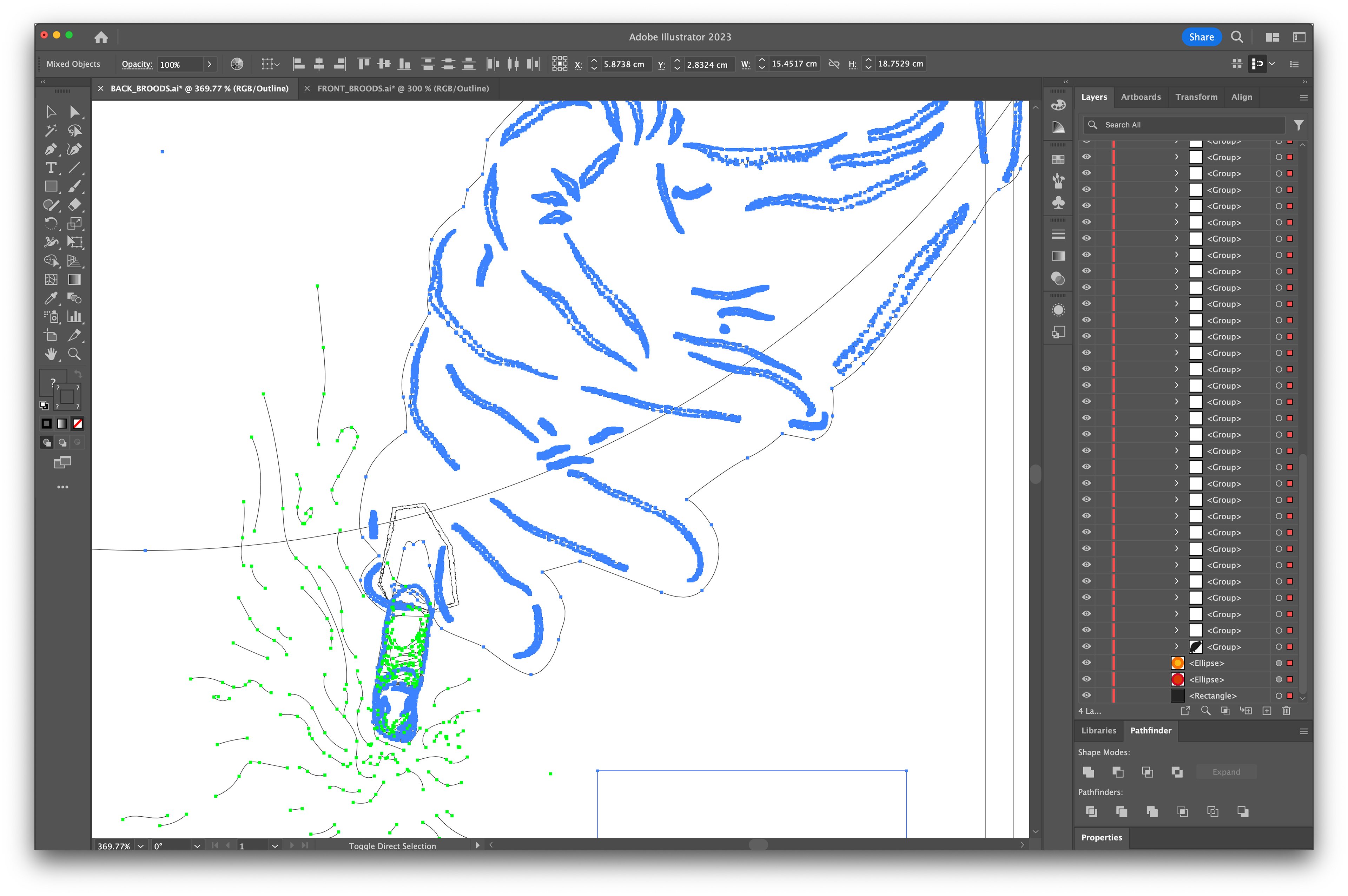The height and width of the screenshot is (896, 1348).
Task: Activate the Type tool
Action: [x=51, y=167]
